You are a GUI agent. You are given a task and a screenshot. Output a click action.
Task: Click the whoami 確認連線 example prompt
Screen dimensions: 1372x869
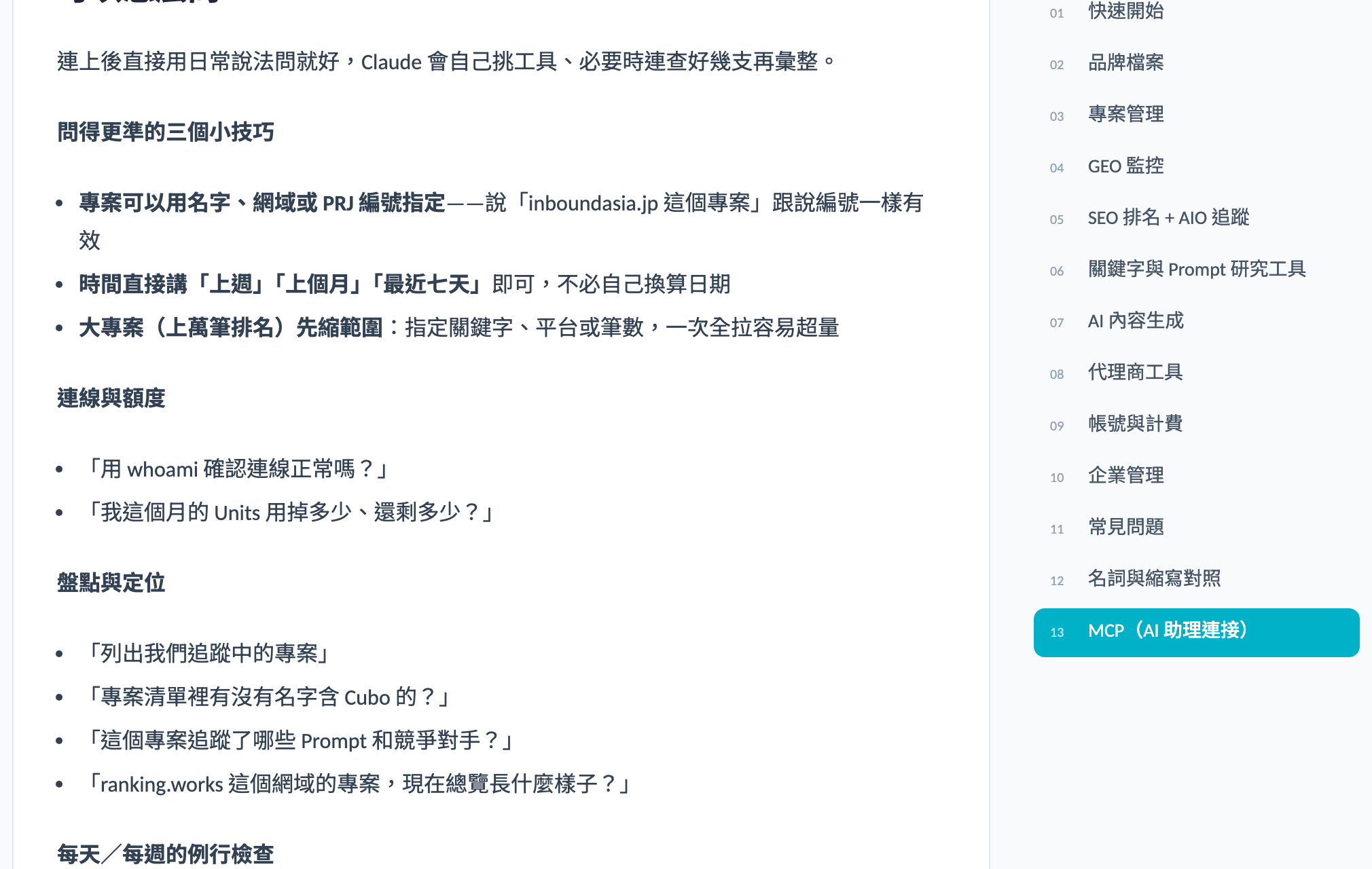pos(235,469)
